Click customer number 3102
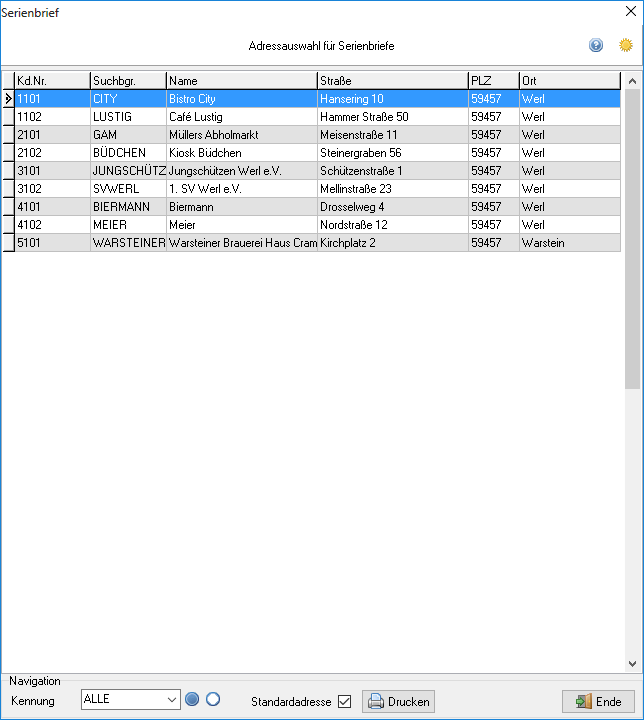The height and width of the screenshot is (720, 644). coord(52,189)
